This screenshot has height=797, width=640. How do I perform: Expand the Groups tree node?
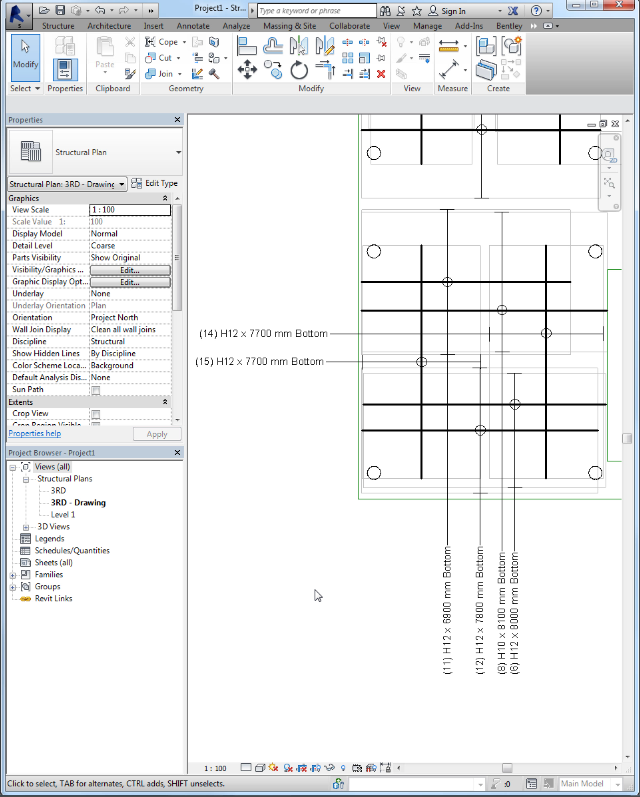[13, 587]
